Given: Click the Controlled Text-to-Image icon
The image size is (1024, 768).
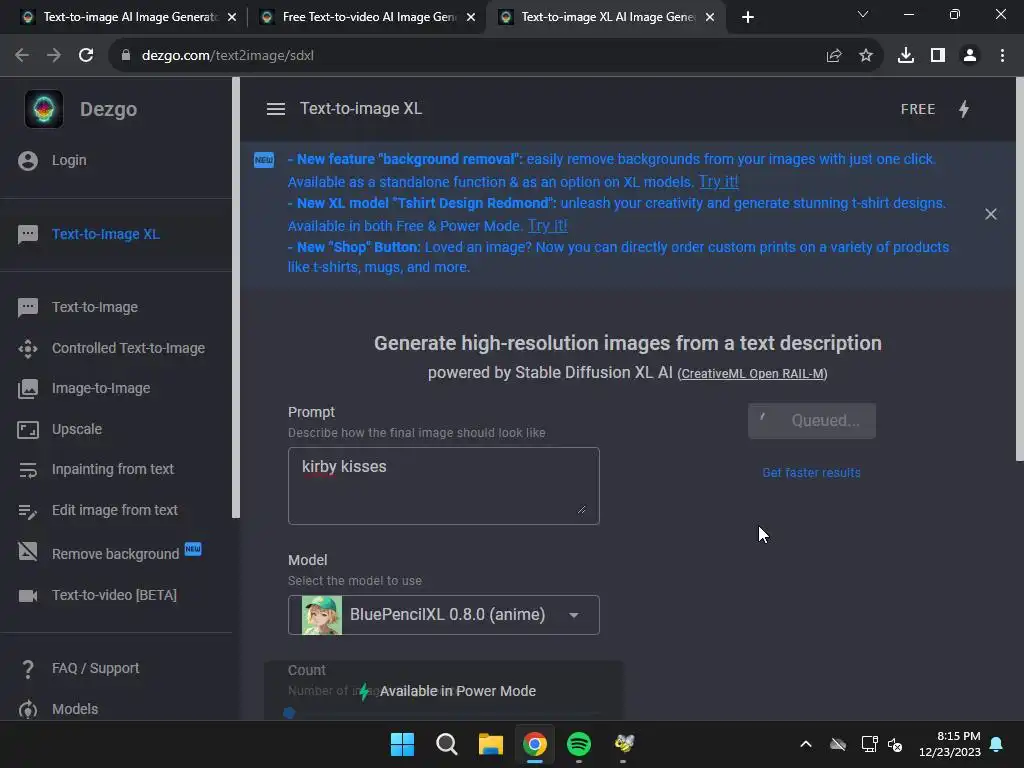Looking at the screenshot, I should click(x=28, y=349).
